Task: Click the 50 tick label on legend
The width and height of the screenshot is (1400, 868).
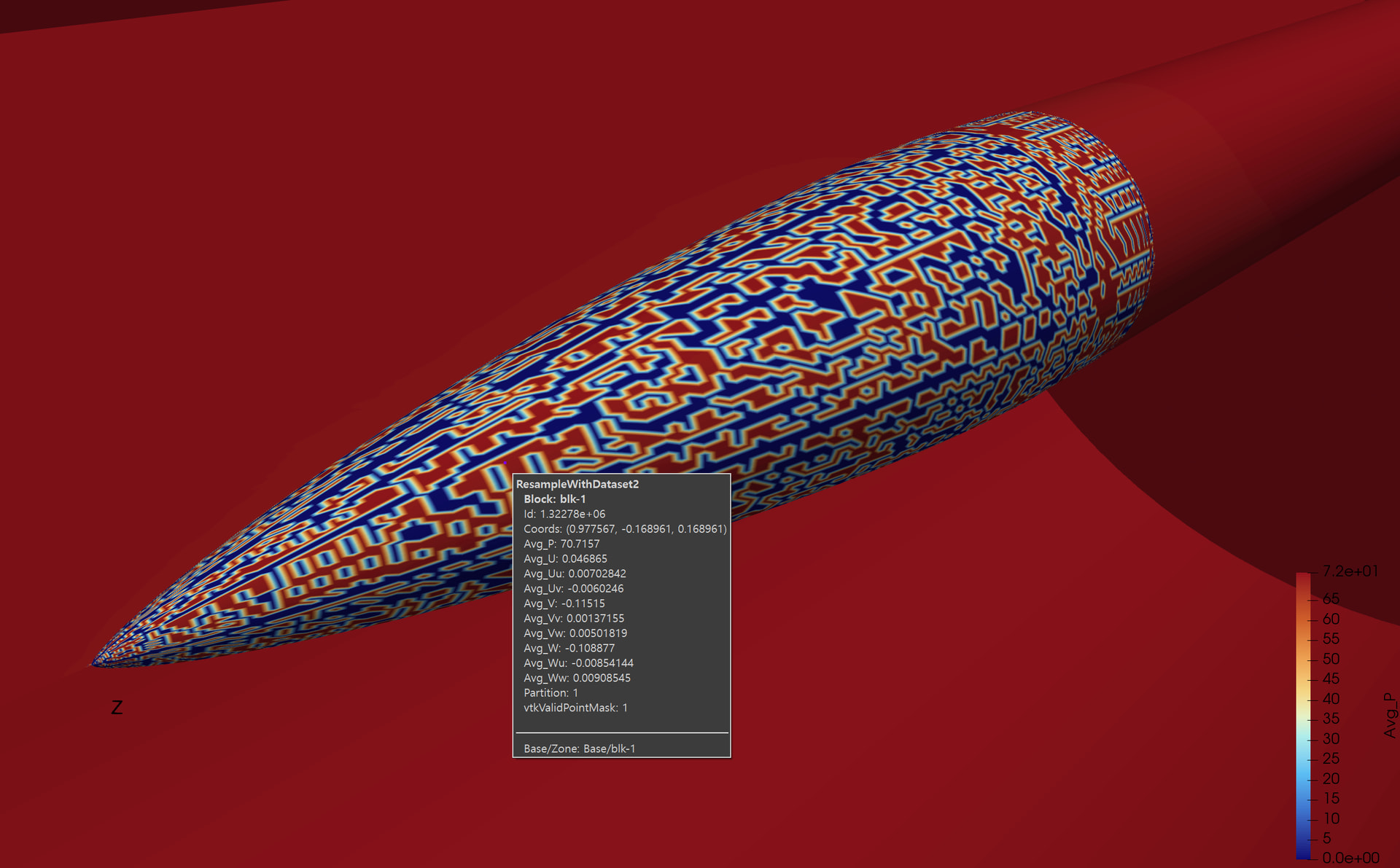Action: pyautogui.click(x=1331, y=659)
